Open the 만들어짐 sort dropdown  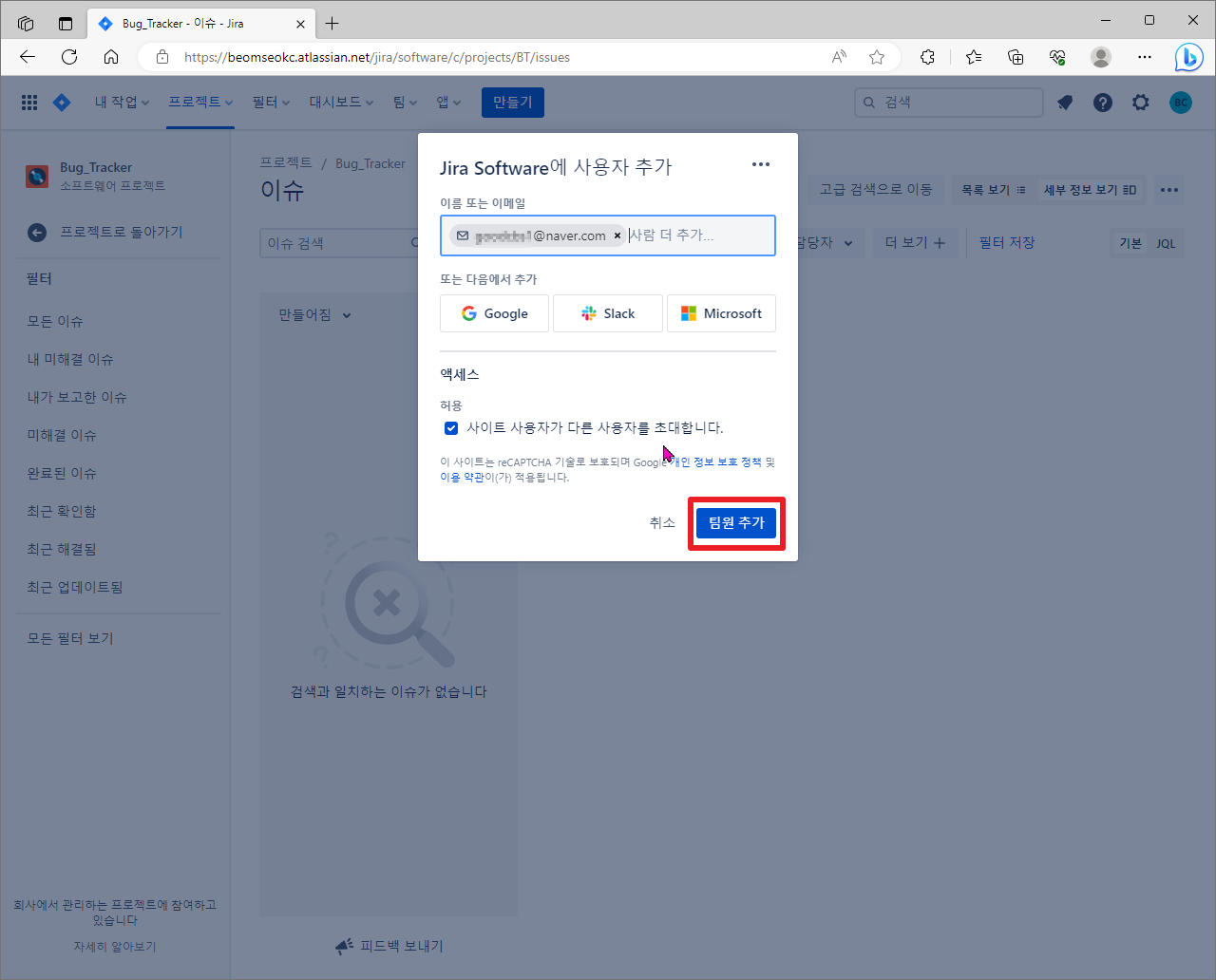tap(314, 315)
